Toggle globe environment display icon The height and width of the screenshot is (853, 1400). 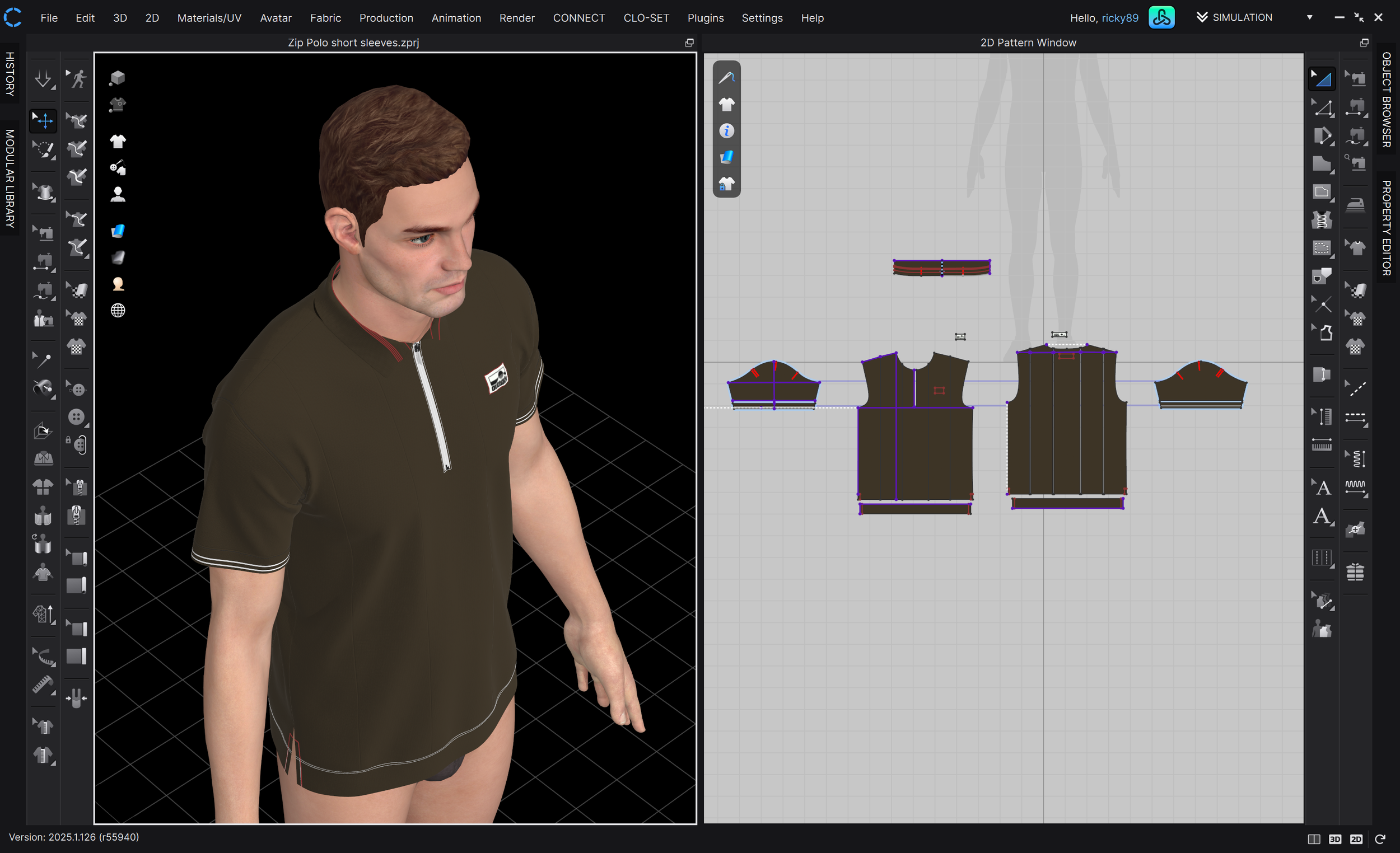[x=118, y=311]
